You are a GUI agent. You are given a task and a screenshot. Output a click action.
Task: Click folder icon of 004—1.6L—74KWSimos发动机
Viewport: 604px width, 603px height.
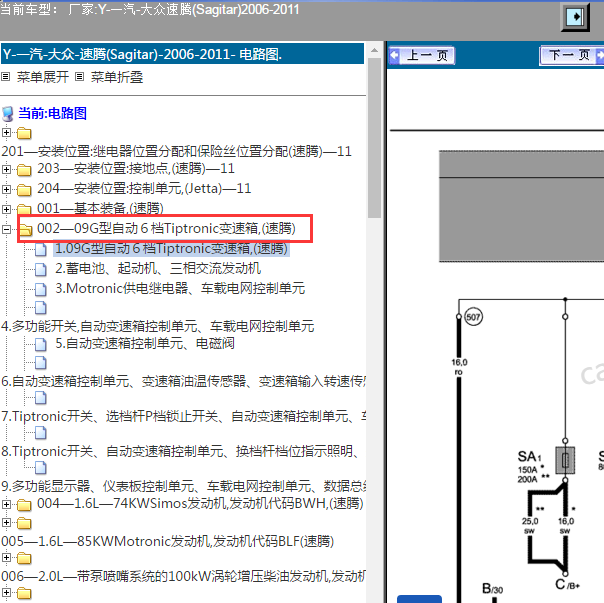pos(24,504)
